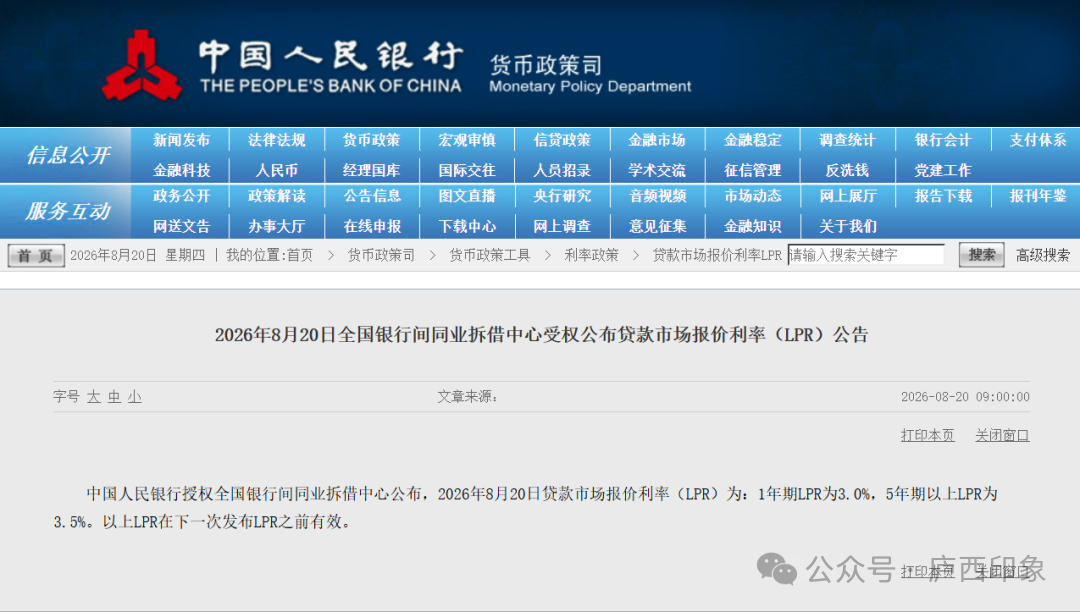Open 市场动态 navigation item
The height and width of the screenshot is (612, 1080).
click(753, 196)
